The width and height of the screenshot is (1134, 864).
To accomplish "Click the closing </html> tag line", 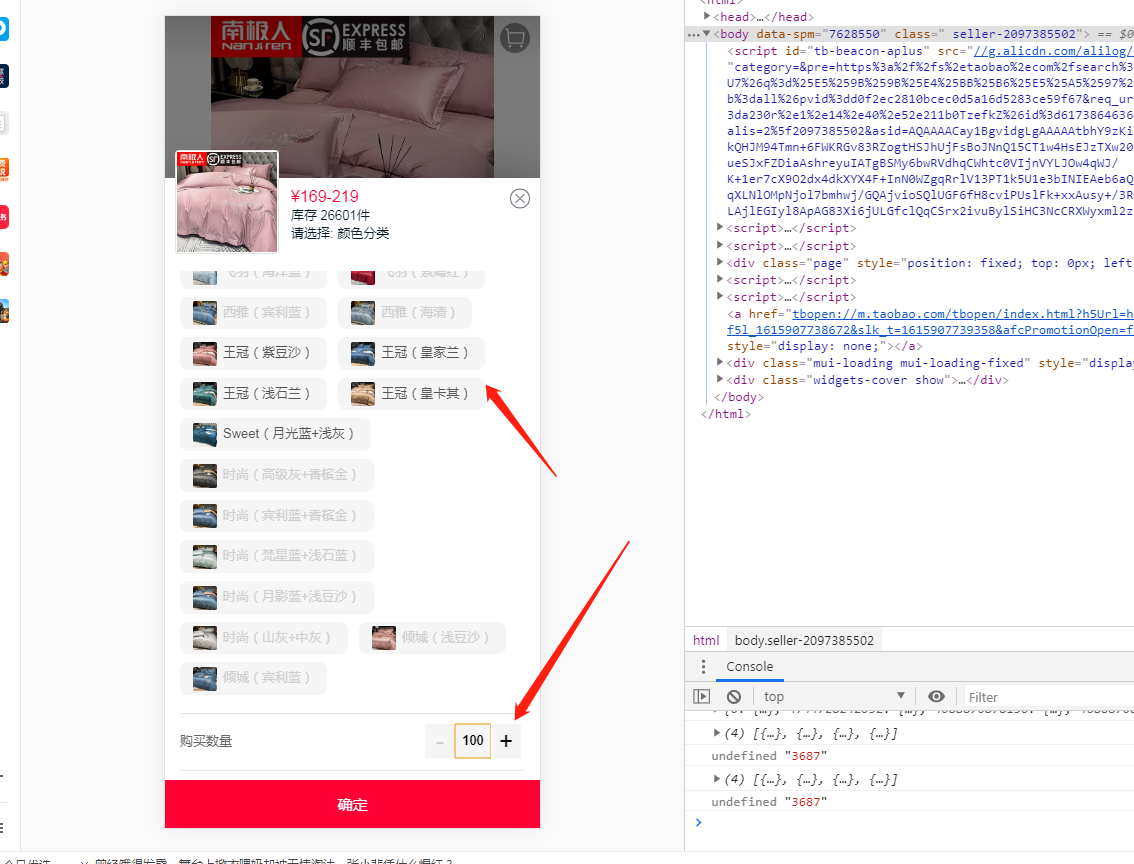I will point(725,414).
